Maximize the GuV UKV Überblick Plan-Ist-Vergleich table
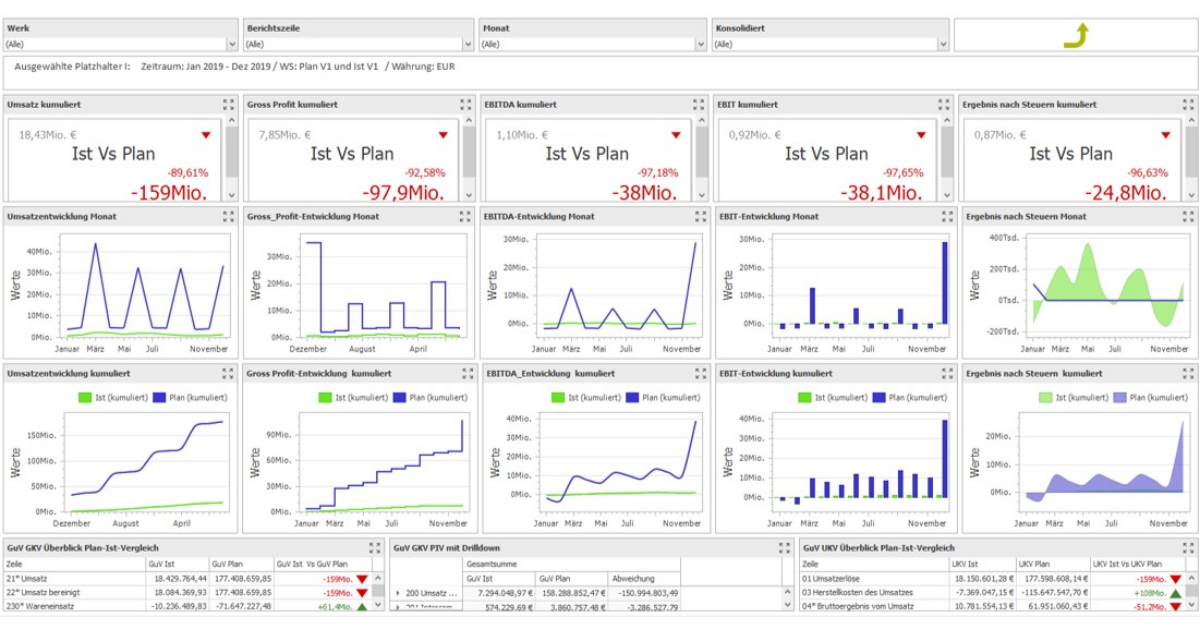 (1187, 548)
